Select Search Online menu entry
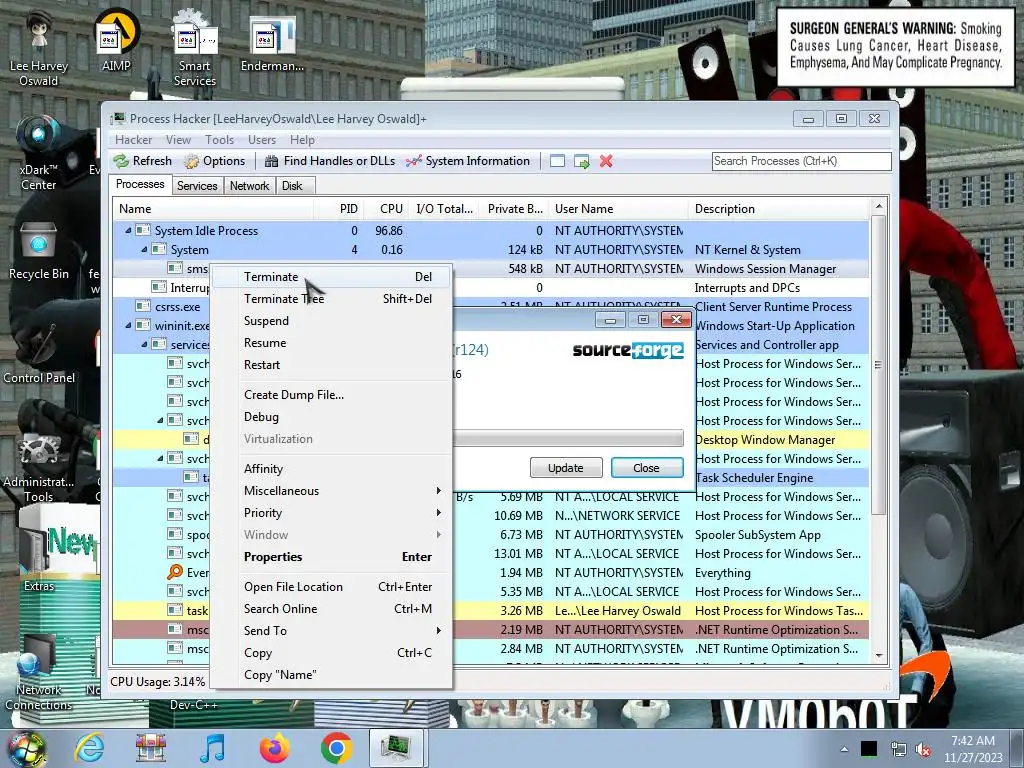This screenshot has height=768, width=1024. [x=332, y=609]
